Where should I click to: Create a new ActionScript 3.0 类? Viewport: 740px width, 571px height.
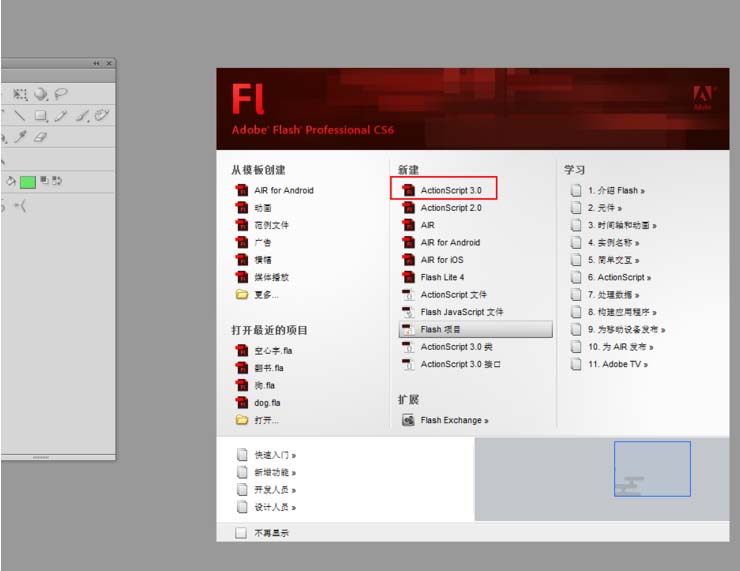pyautogui.click(x=447, y=347)
